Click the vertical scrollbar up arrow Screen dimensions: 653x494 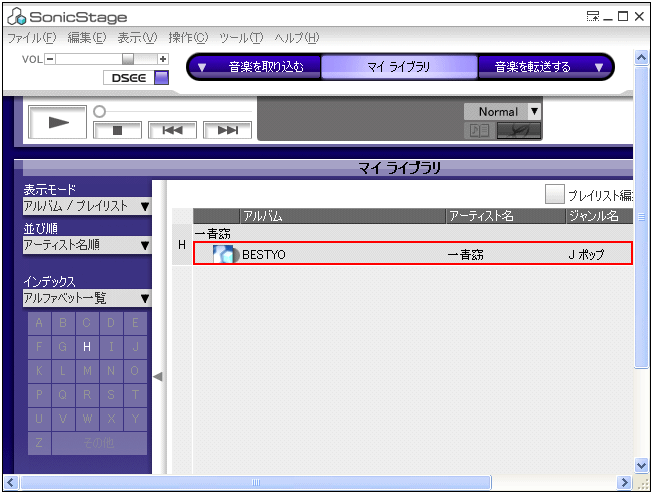coord(641,58)
